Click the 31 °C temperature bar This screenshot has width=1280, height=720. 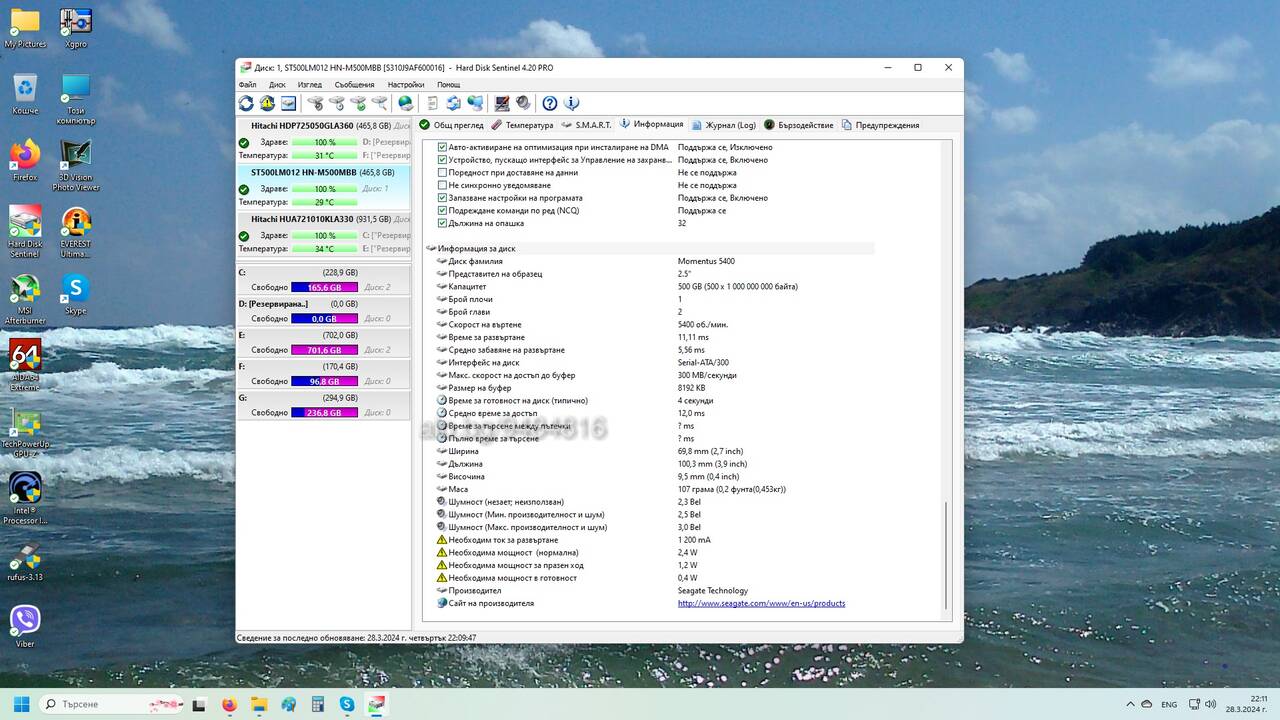click(x=324, y=155)
